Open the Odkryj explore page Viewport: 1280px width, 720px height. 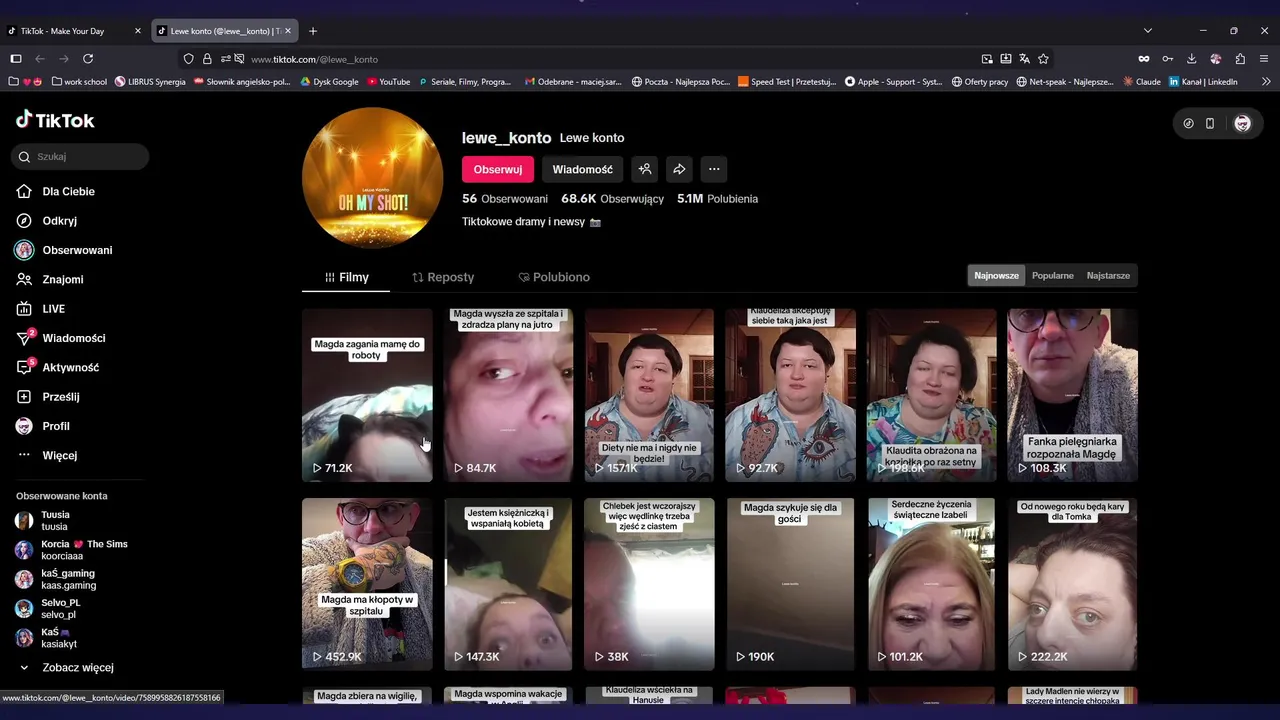tap(59, 221)
